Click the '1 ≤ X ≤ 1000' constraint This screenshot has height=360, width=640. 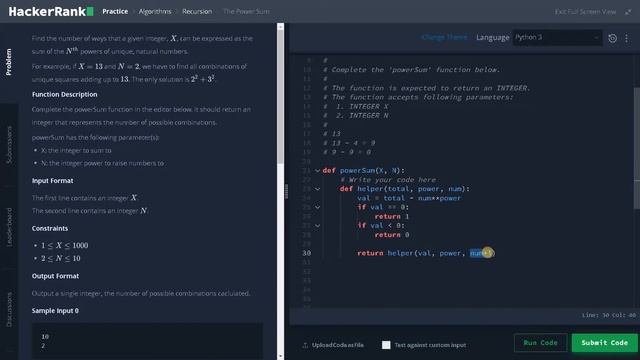64,245
